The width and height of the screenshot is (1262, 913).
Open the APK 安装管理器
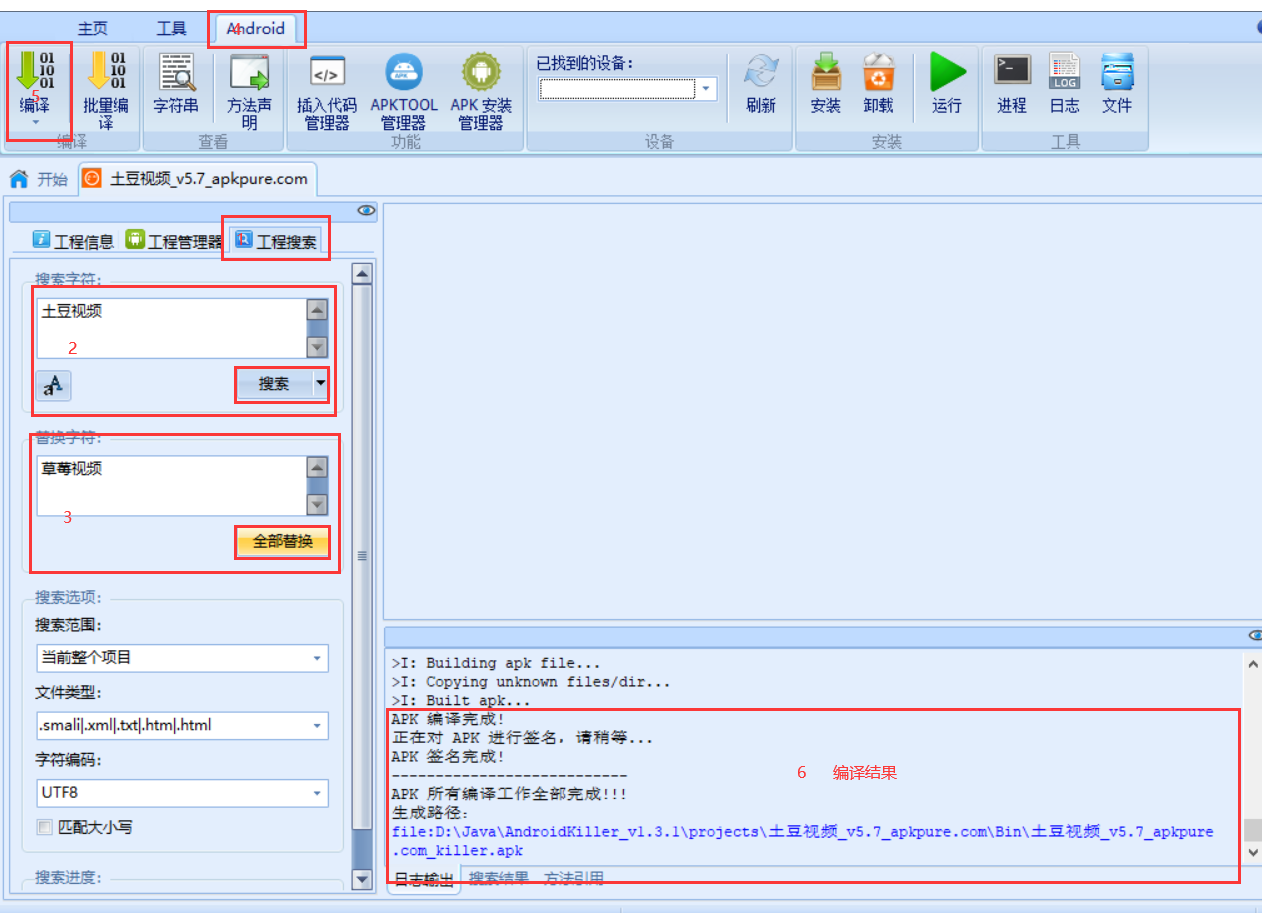coord(481,85)
